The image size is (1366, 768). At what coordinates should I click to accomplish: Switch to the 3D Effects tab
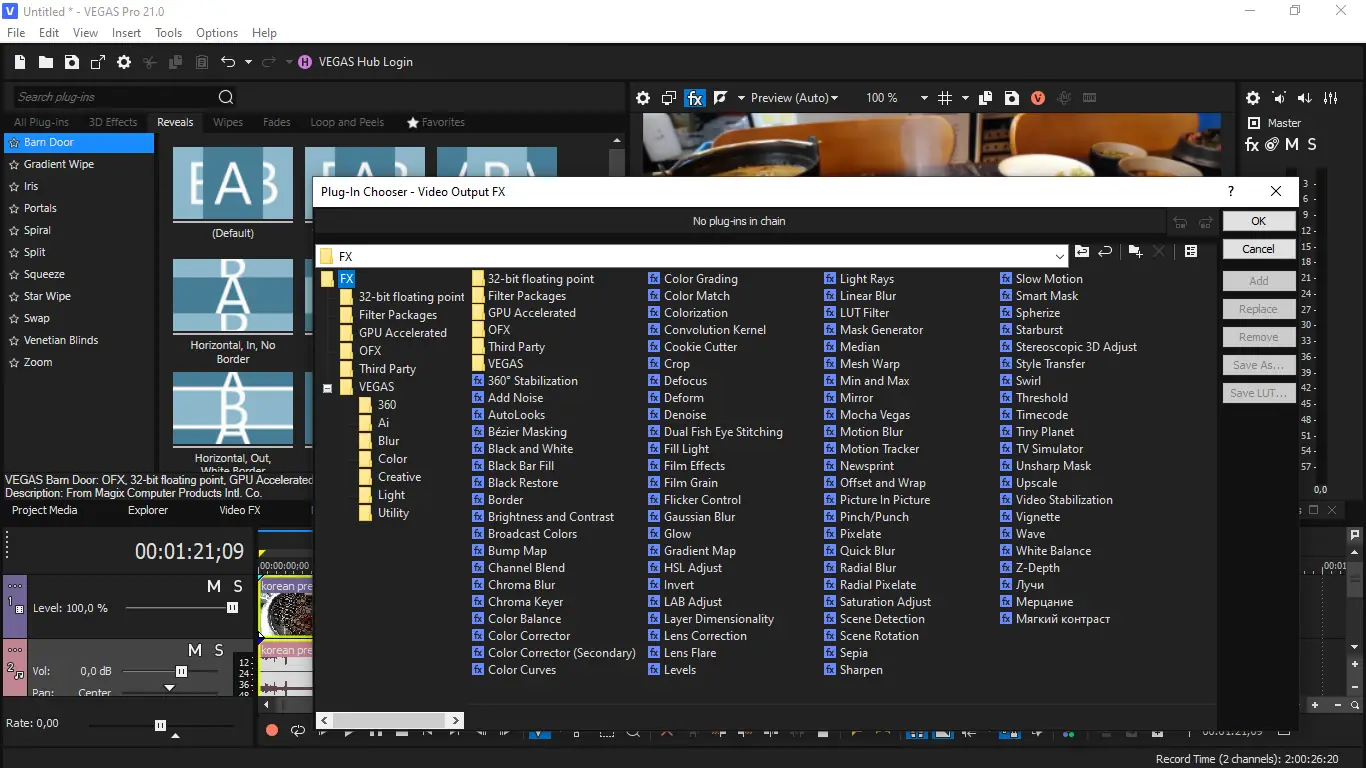point(113,122)
